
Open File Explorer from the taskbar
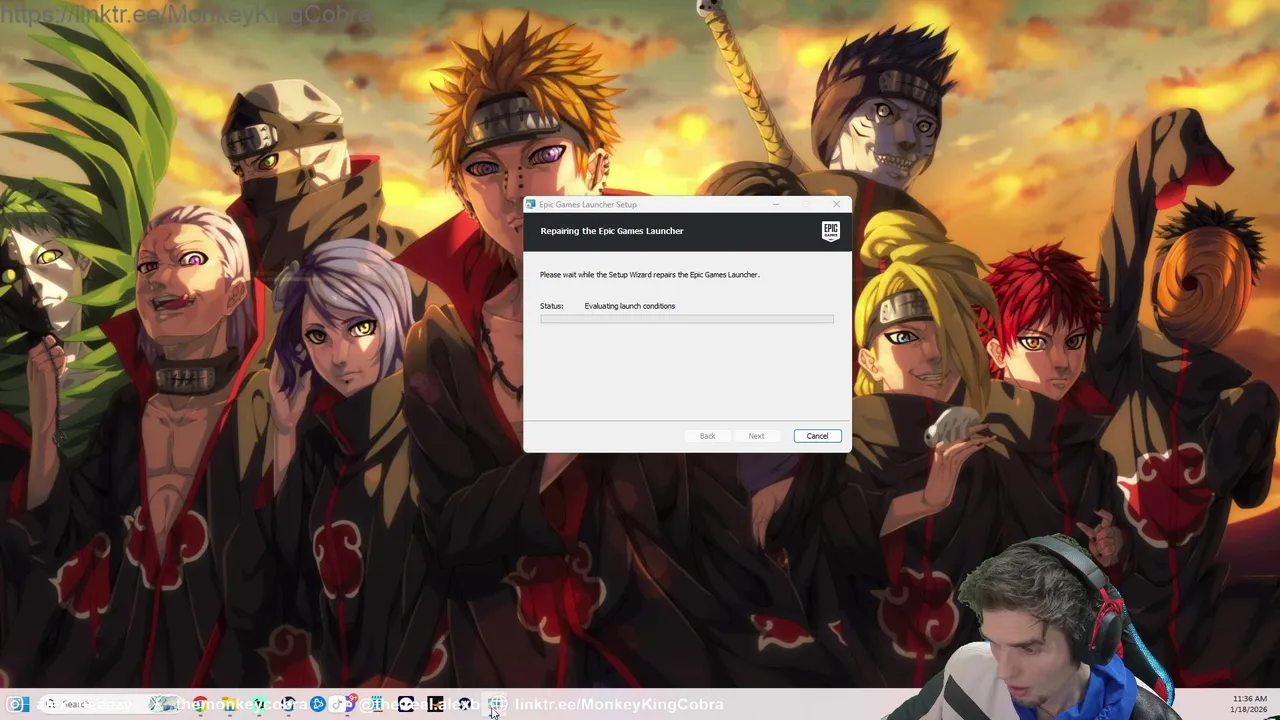point(229,704)
